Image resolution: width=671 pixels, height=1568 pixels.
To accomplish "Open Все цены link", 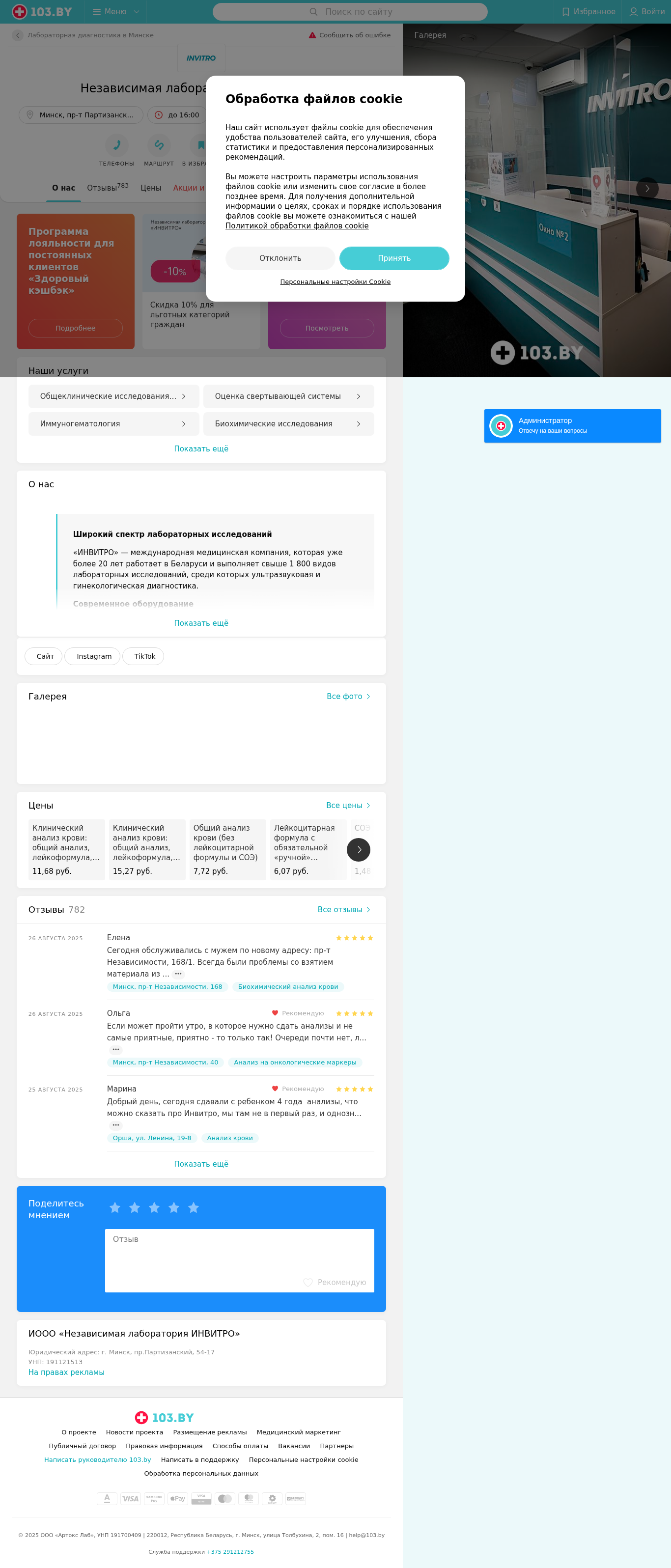I will (348, 805).
